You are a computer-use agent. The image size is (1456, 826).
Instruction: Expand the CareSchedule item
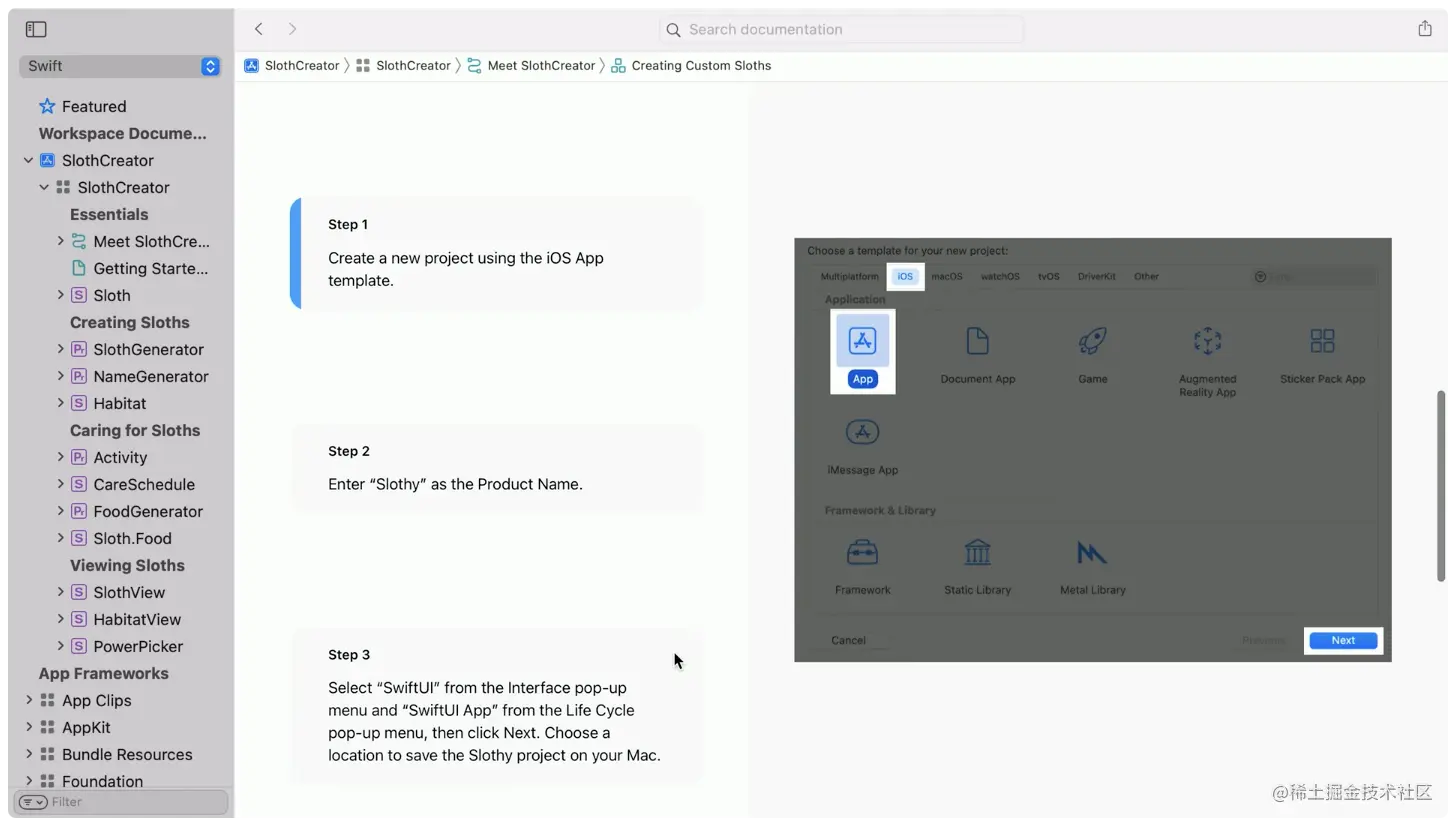[60, 484]
